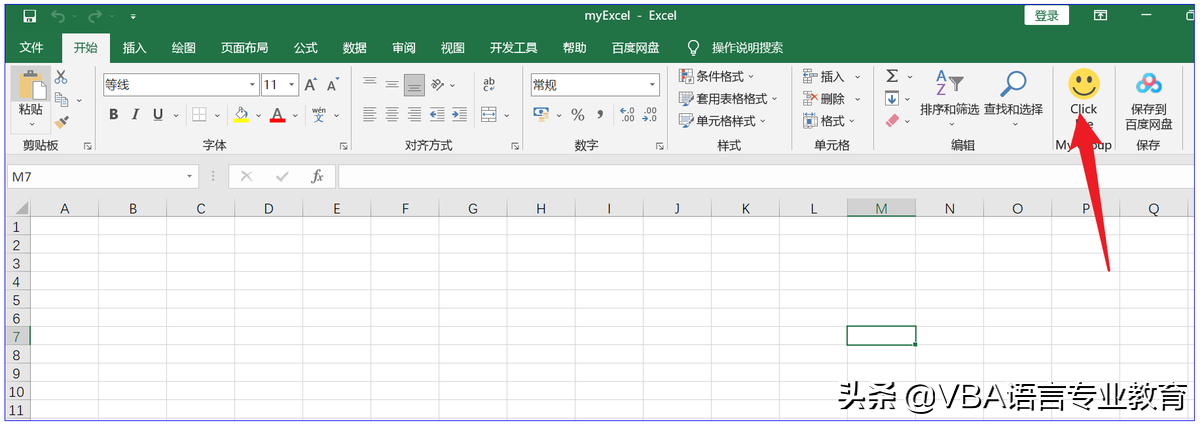Click the smiley face Click Me button
This screenshot has width=1200, height=425.
point(1083,98)
